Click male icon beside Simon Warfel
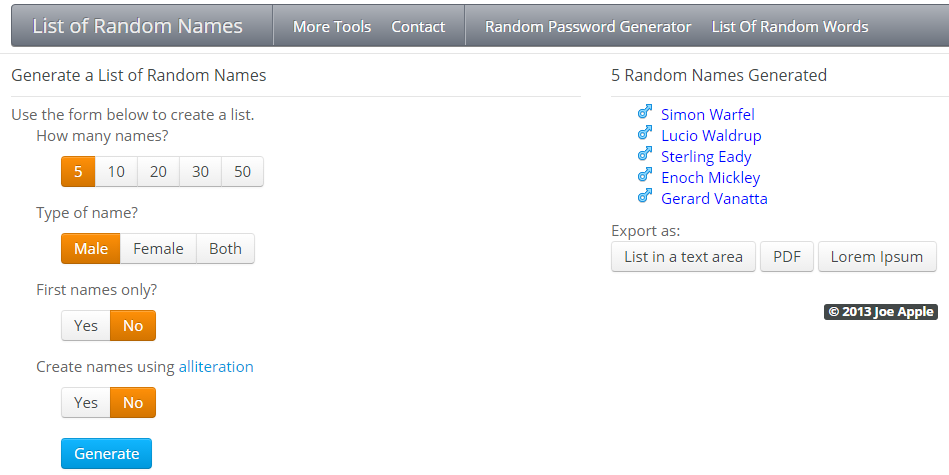This screenshot has height=475, width=949. pyautogui.click(x=645, y=113)
